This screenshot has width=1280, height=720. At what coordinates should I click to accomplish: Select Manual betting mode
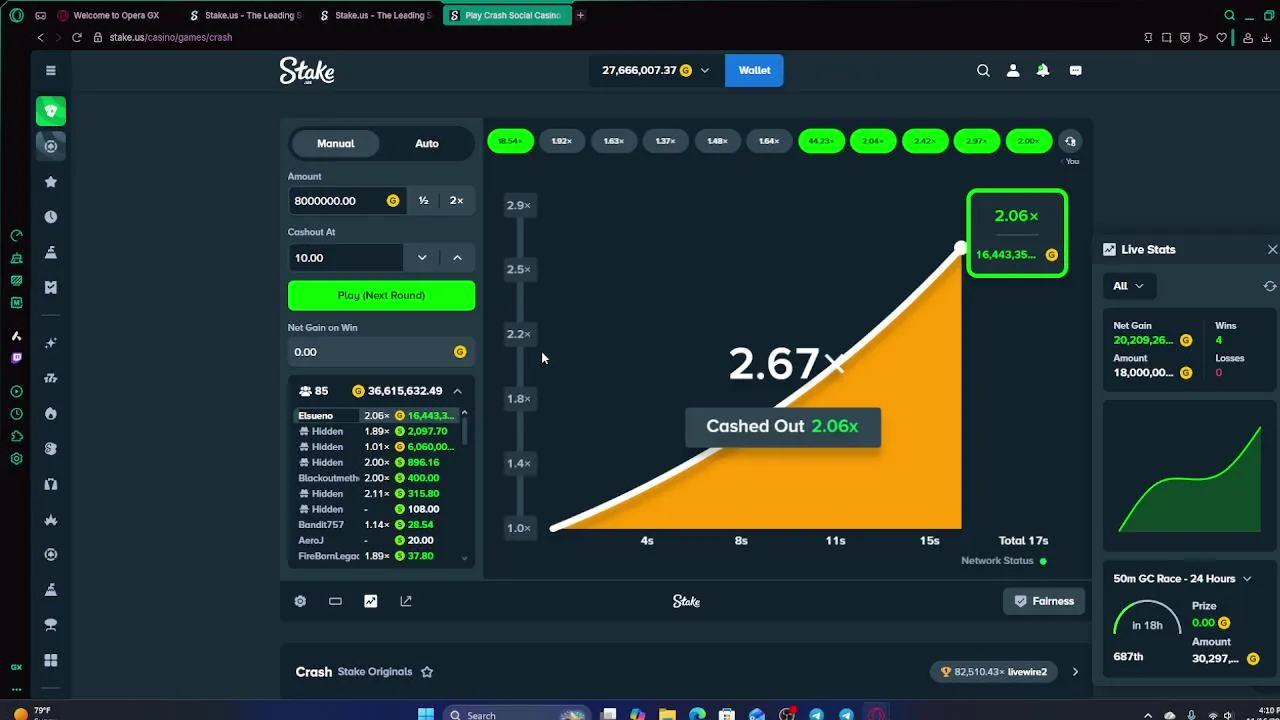click(336, 143)
